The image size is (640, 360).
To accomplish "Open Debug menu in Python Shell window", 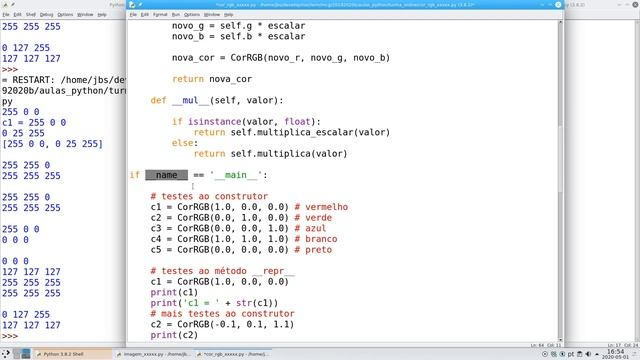I will (x=46, y=14).
